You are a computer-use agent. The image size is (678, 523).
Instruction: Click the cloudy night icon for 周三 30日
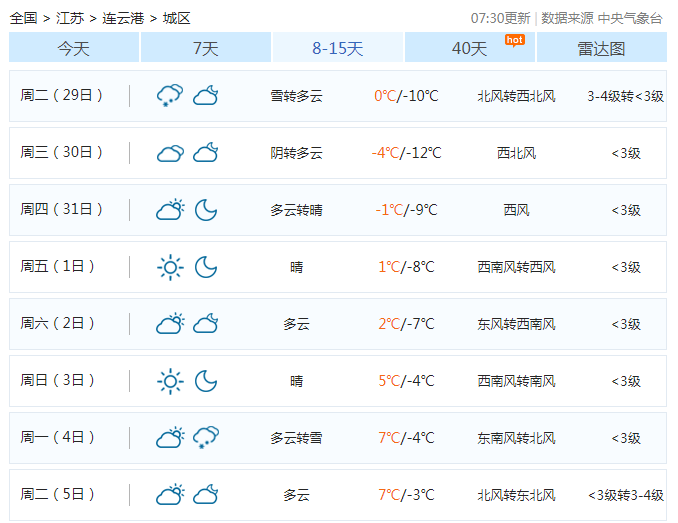point(206,153)
